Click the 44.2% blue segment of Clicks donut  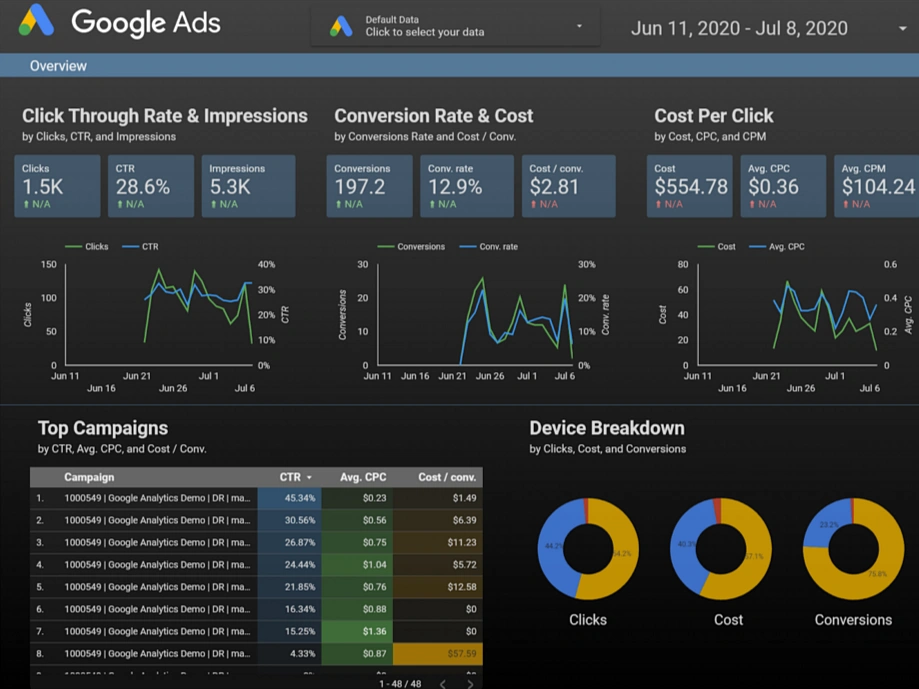(x=552, y=545)
